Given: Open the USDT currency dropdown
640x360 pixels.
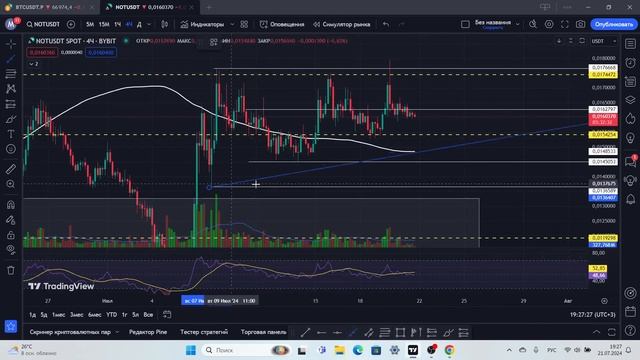Looking at the screenshot, I should [604, 41].
